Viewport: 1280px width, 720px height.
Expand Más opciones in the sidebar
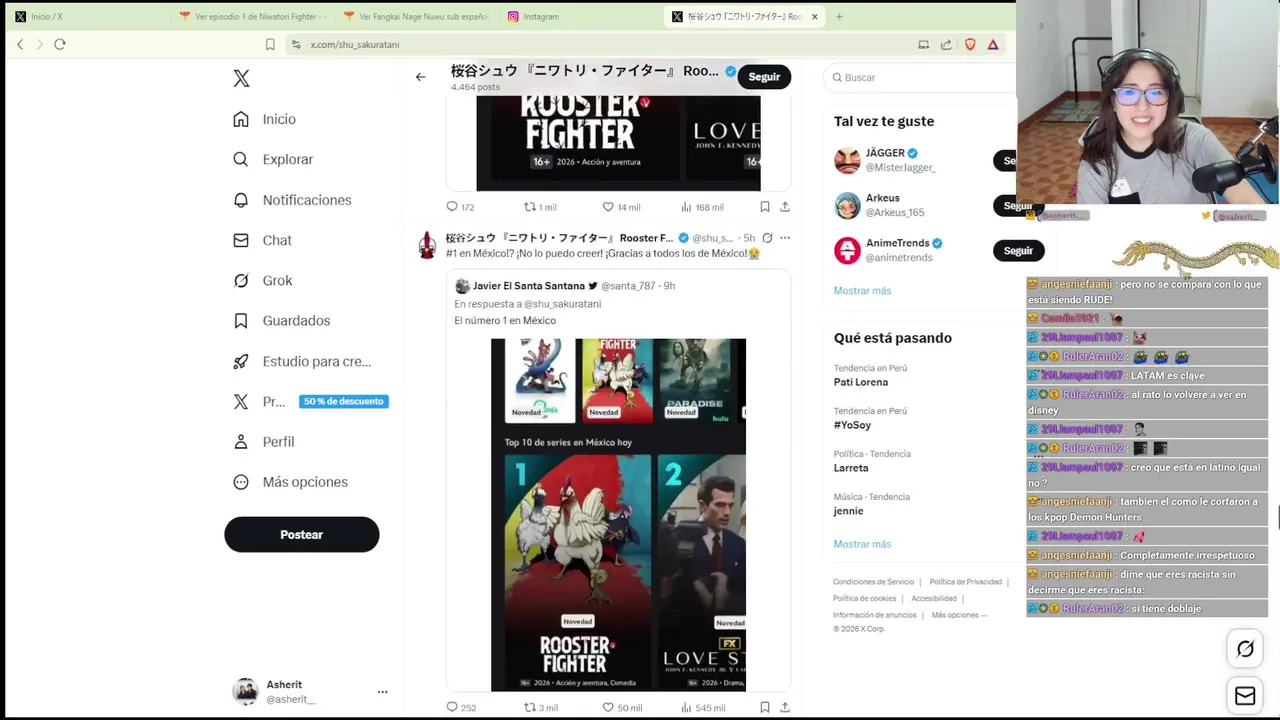click(x=290, y=482)
